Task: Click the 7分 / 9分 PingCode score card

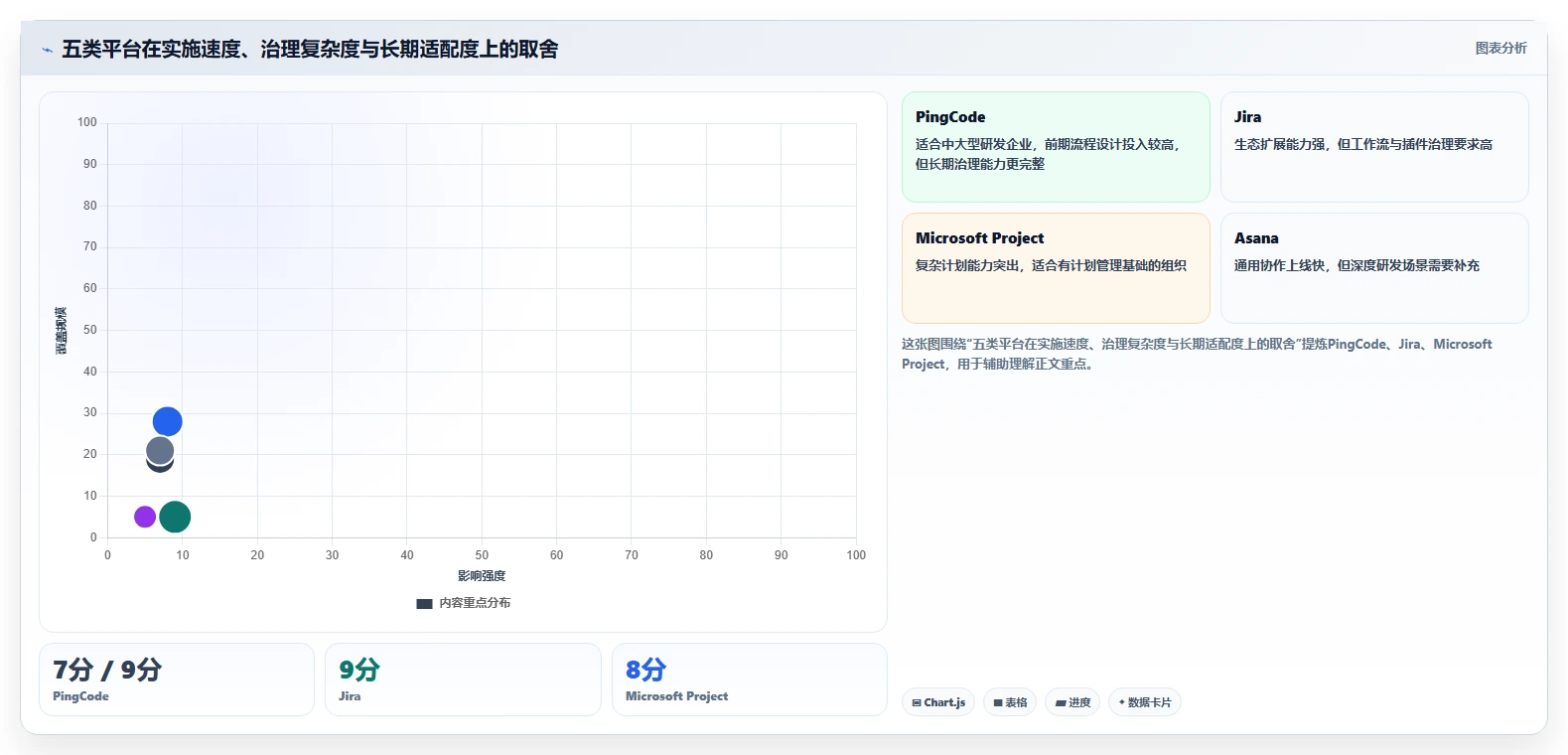Action: pos(177,679)
